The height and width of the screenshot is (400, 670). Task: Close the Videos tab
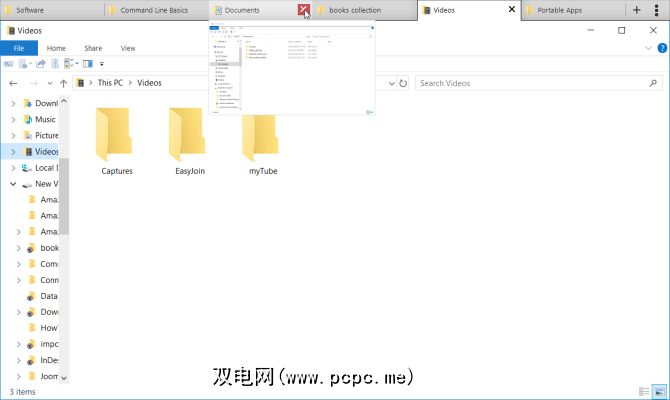click(x=511, y=9)
